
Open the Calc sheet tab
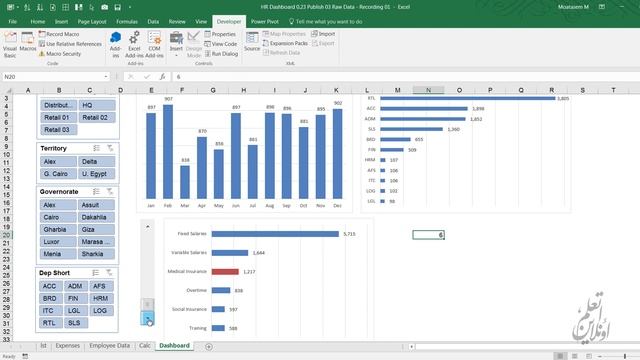(x=144, y=346)
